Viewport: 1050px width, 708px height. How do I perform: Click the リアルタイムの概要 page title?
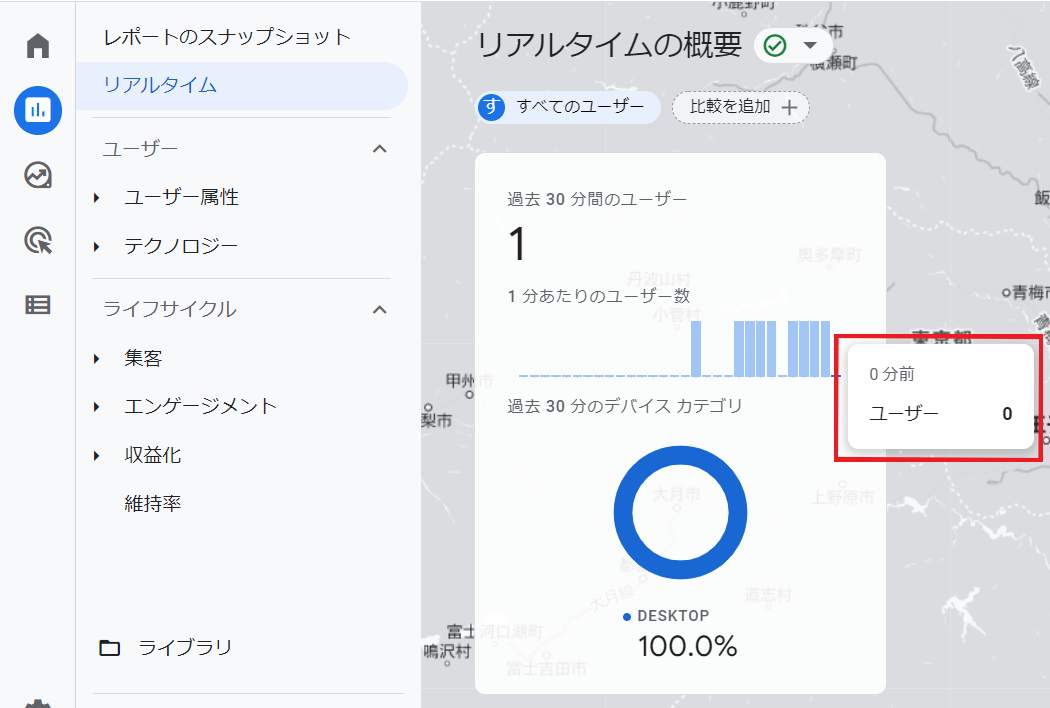tap(609, 46)
